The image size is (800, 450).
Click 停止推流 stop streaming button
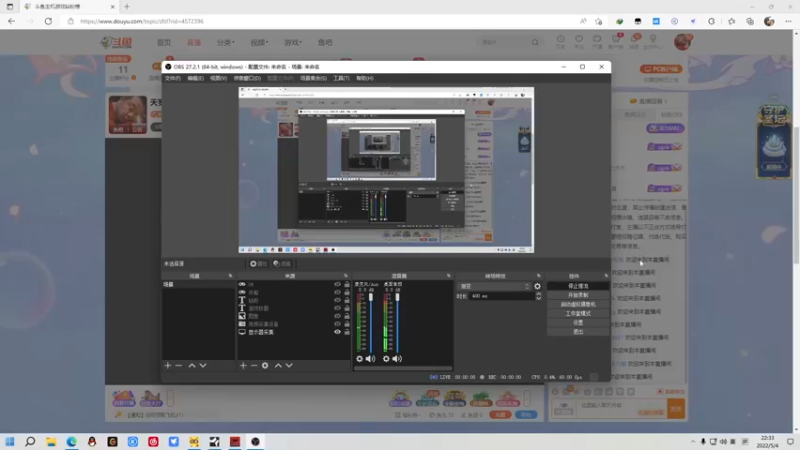(578, 286)
